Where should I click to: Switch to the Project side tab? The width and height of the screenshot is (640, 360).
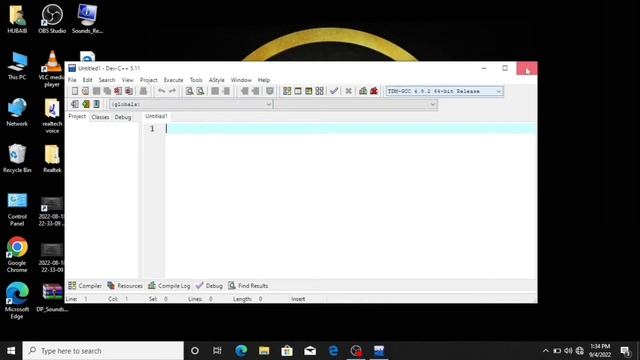pyautogui.click(x=77, y=117)
